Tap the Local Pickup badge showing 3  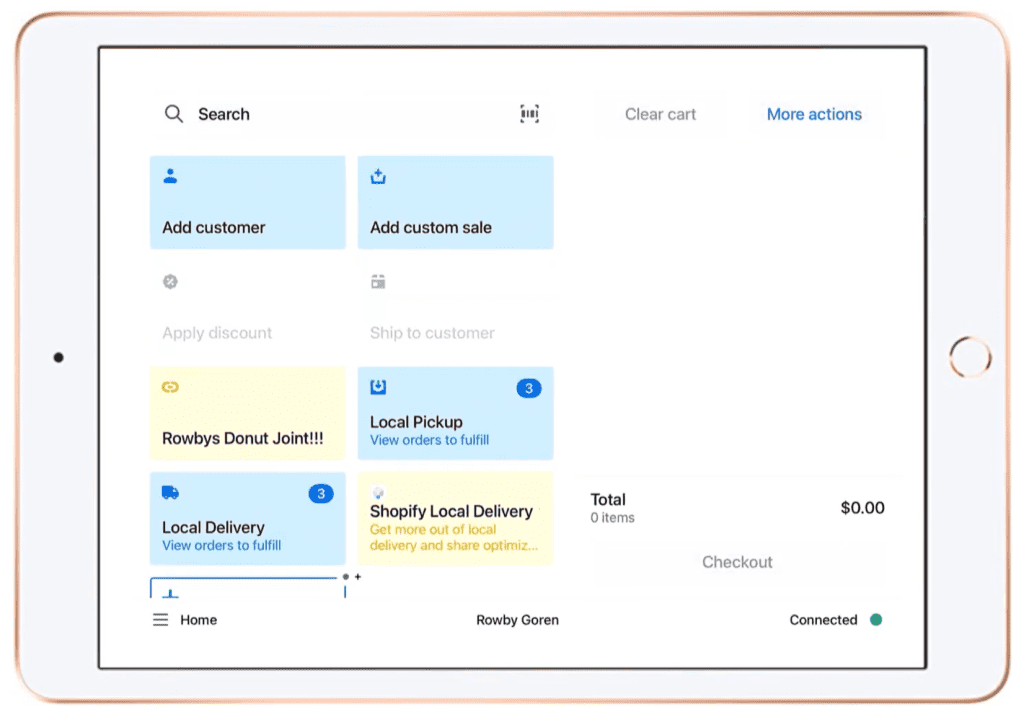coord(528,388)
